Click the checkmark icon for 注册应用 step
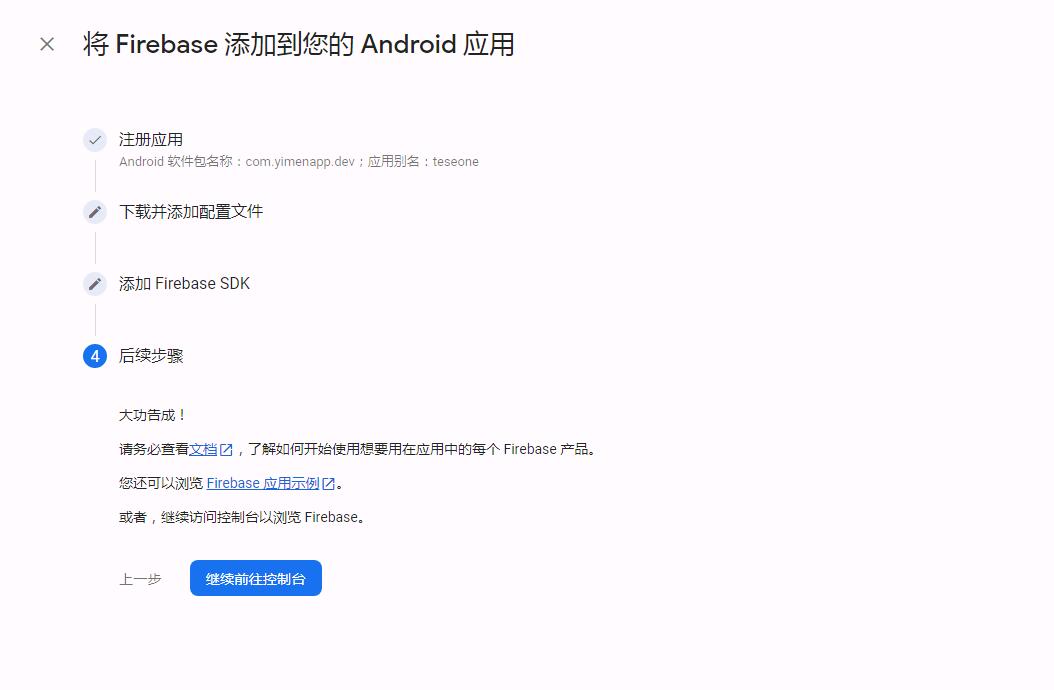This screenshot has width=1054, height=690. point(95,140)
